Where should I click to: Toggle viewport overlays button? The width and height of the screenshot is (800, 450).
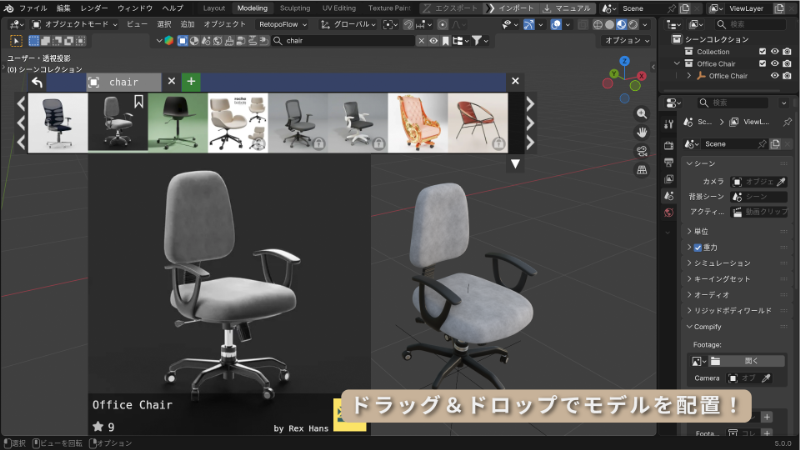pos(557,24)
